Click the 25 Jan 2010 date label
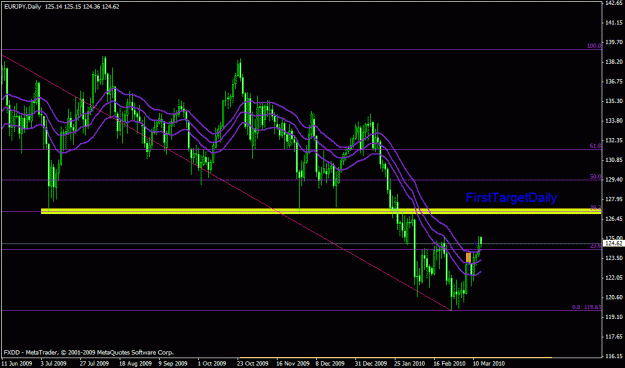Viewport: 625px width, 368px height. (410, 363)
